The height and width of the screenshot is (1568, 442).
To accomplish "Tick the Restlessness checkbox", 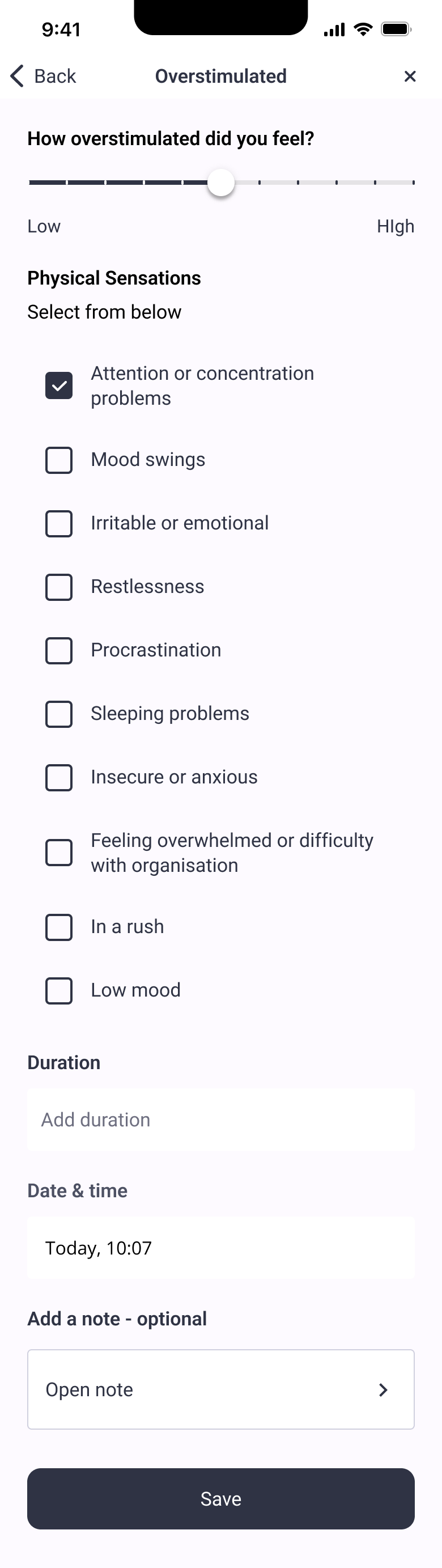I will point(59,587).
